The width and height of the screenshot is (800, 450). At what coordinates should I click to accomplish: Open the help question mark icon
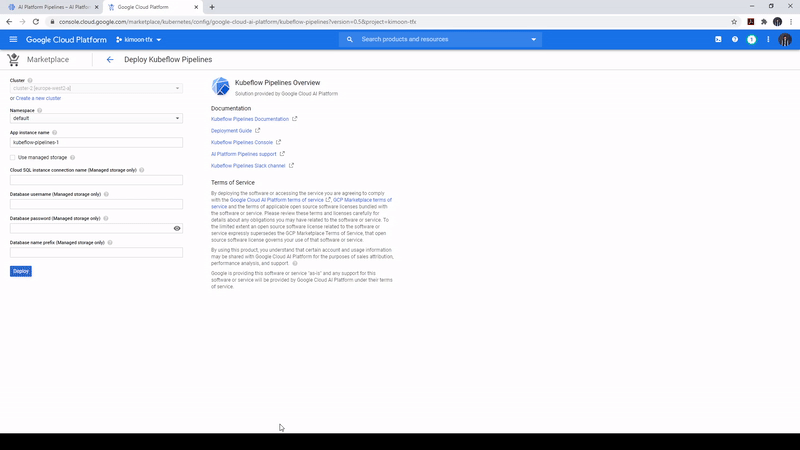(x=735, y=39)
